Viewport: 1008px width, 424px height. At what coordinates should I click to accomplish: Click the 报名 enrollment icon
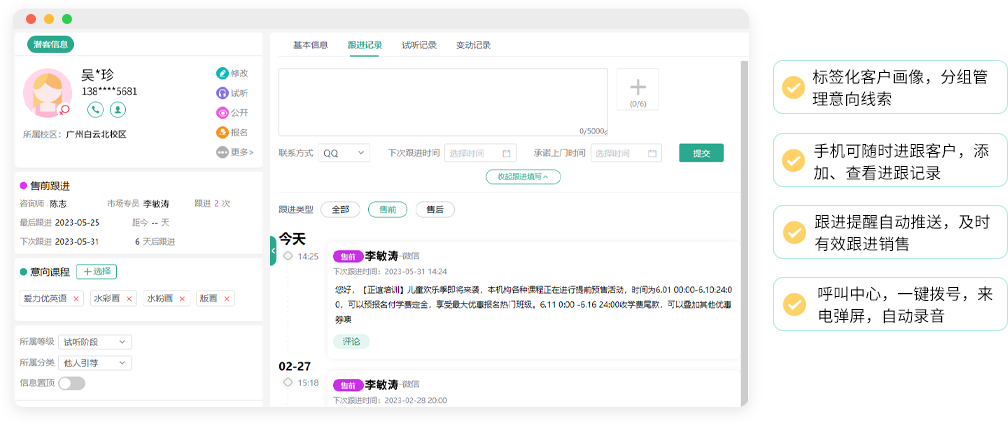point(222,132)
